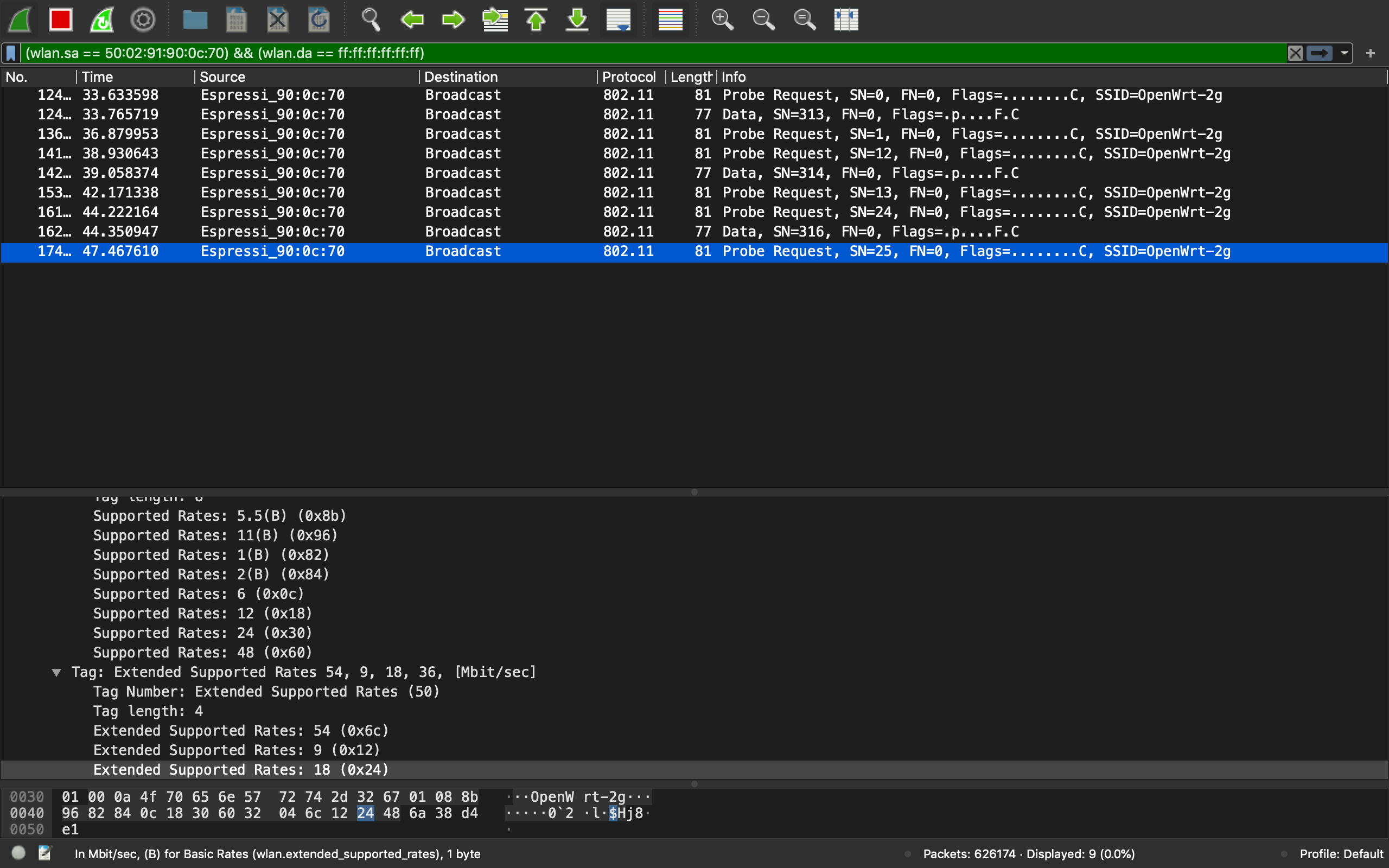The width and height of the screenshot is (1389, 868).
Task: Restart the current capture
Action: click(x=102, y=20)
